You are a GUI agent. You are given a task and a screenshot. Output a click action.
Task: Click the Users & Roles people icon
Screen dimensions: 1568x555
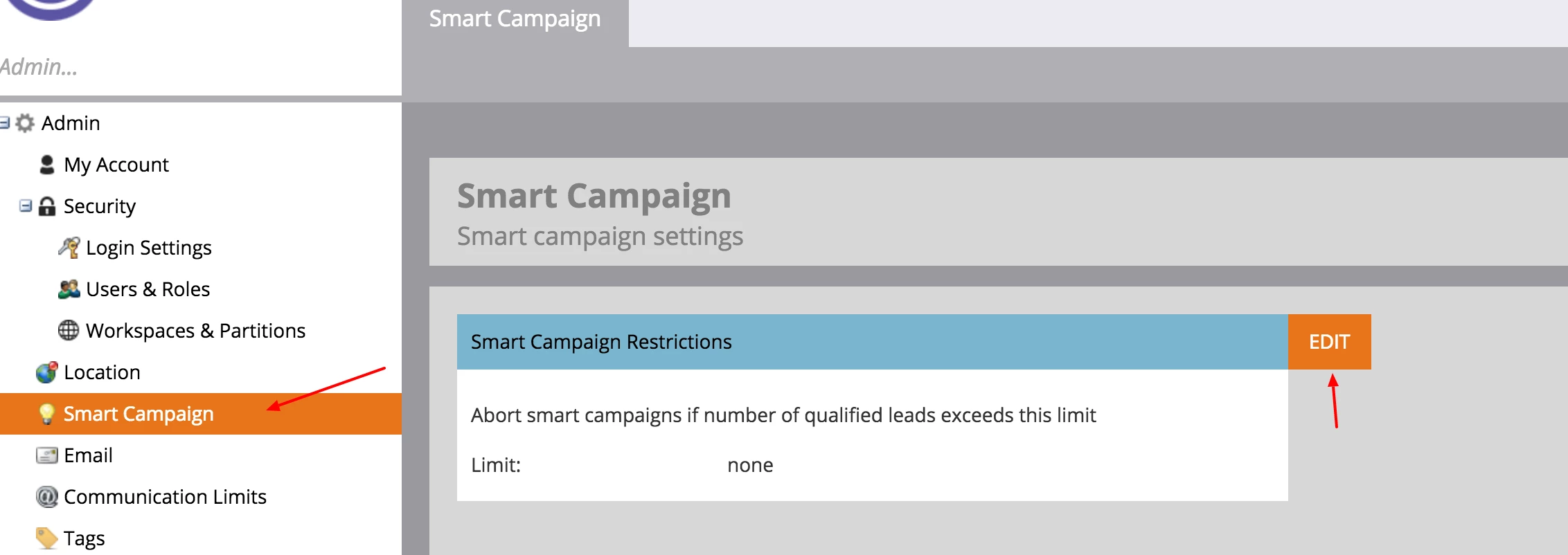pos(69,289)
